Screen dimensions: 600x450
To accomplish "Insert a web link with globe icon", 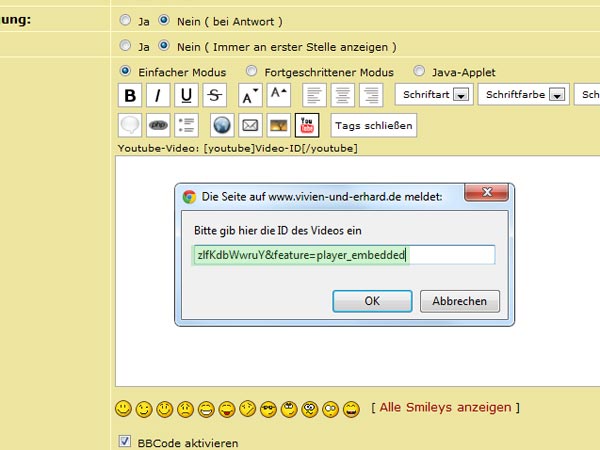I will [x=222, y=125].
